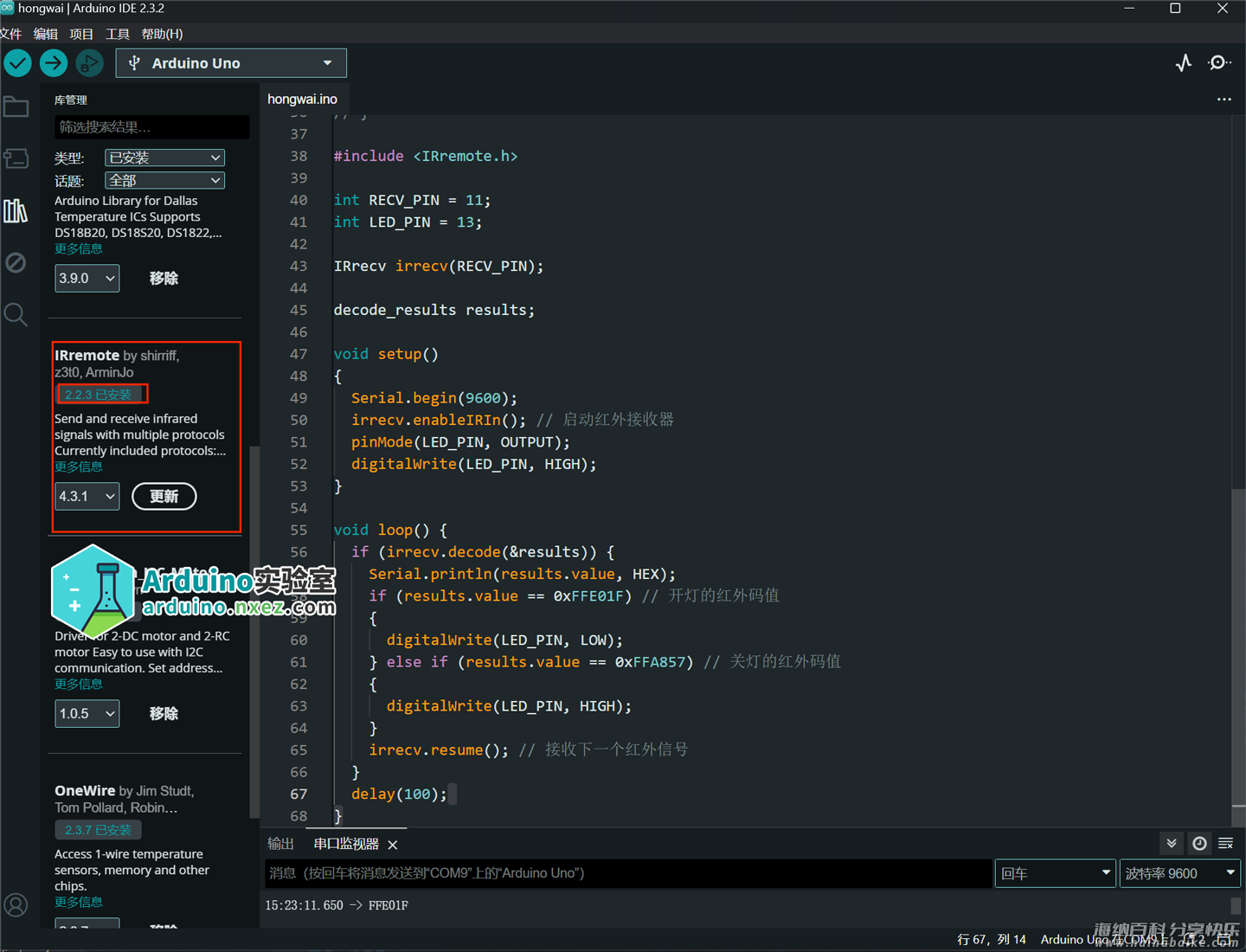1246x952 pixels.
Task: Open version 4.3.1 dropdown for IRremote
Action: tap(87, 496)
